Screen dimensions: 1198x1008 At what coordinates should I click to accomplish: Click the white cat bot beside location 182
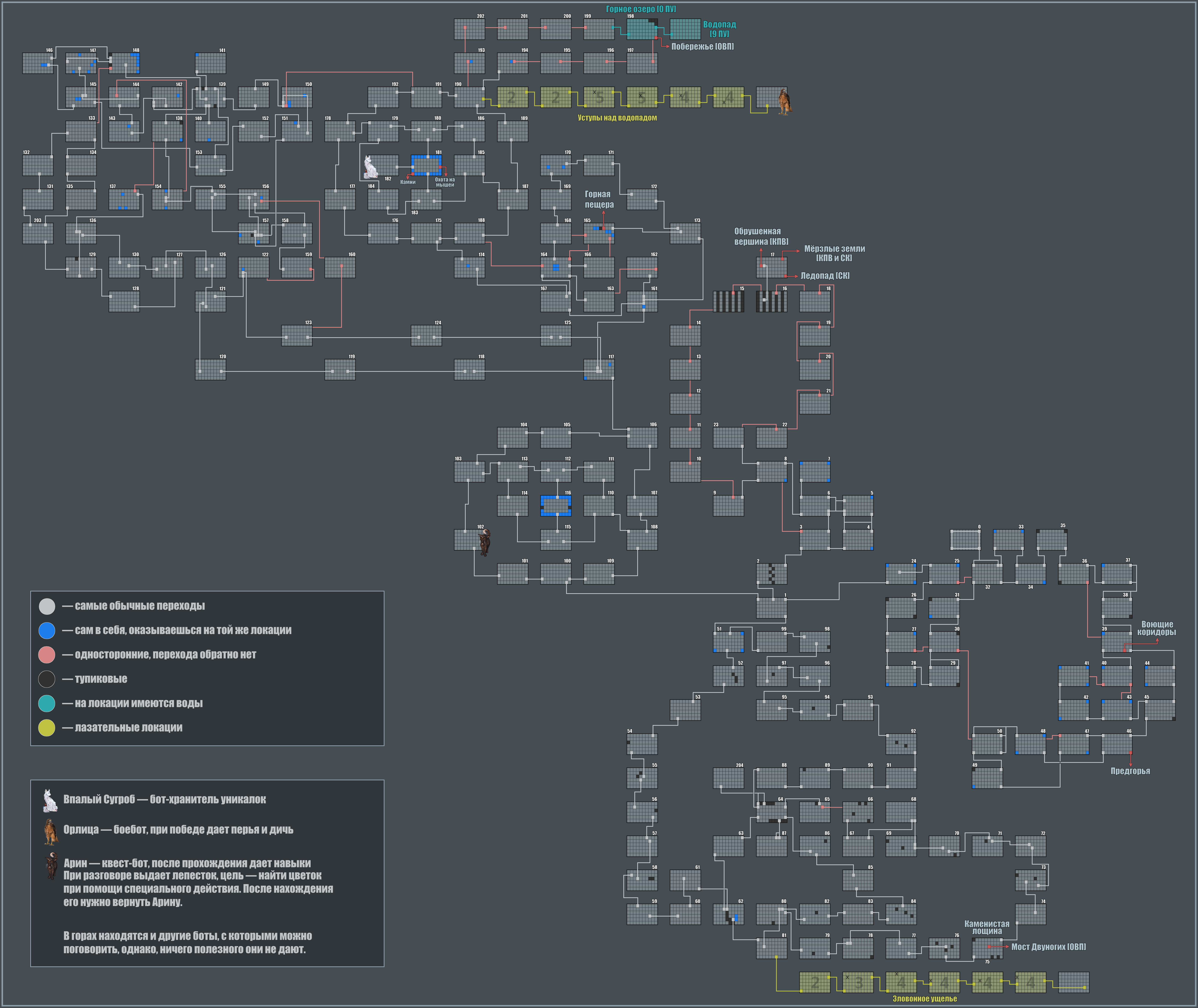pyautogui.click(x=371, y=167)
